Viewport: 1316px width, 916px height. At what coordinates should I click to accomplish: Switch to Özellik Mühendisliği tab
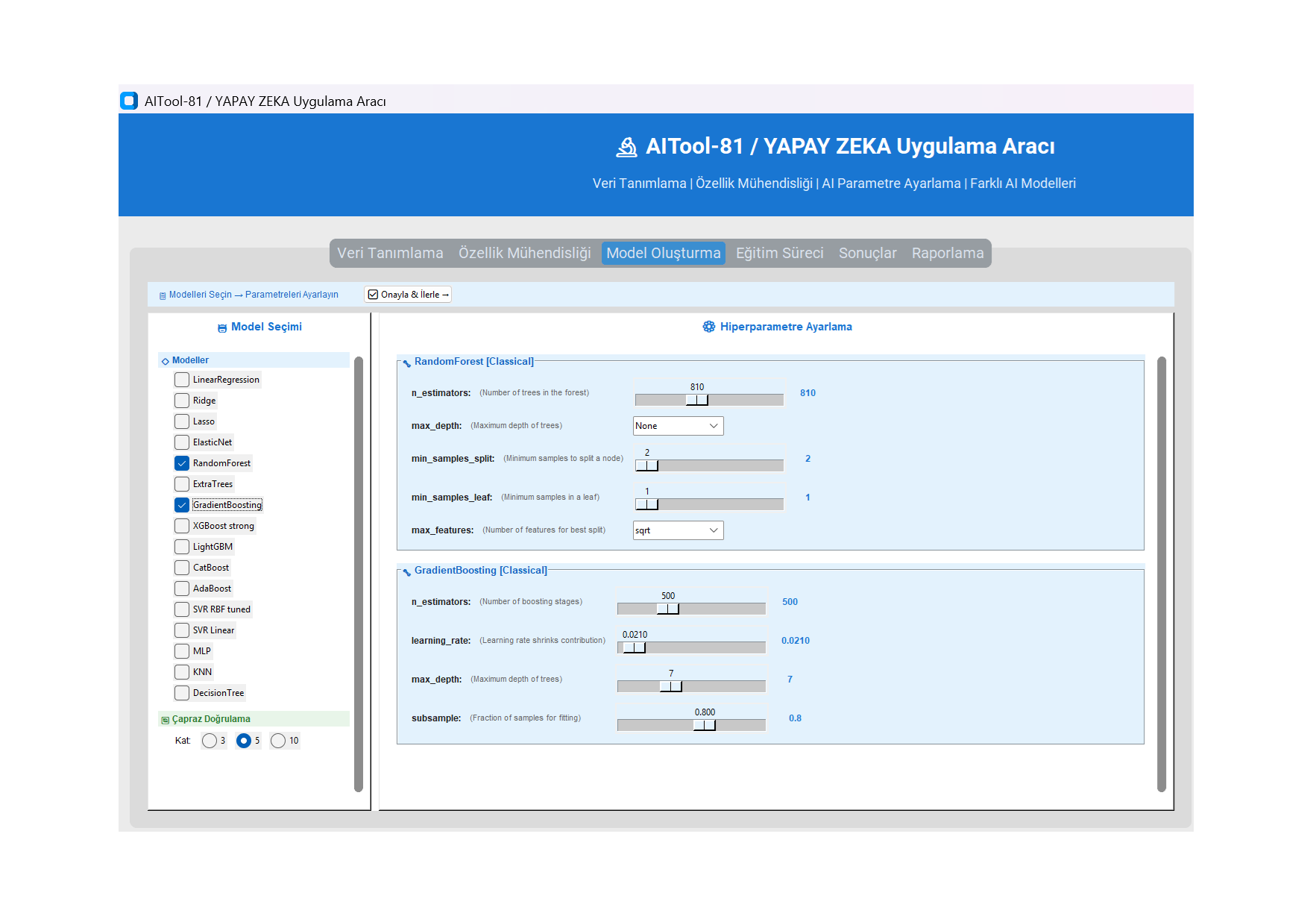524,253
